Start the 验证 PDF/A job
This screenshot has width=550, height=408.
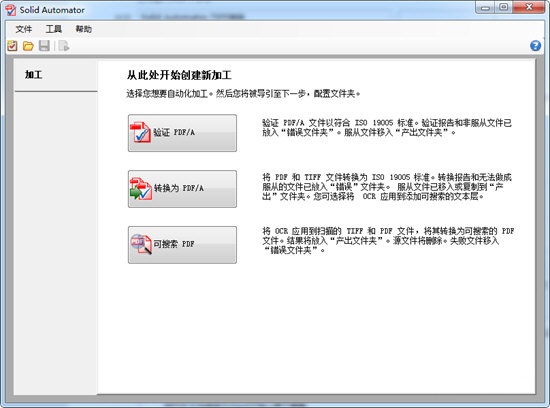pyautogui.click(x=182, y=133)
